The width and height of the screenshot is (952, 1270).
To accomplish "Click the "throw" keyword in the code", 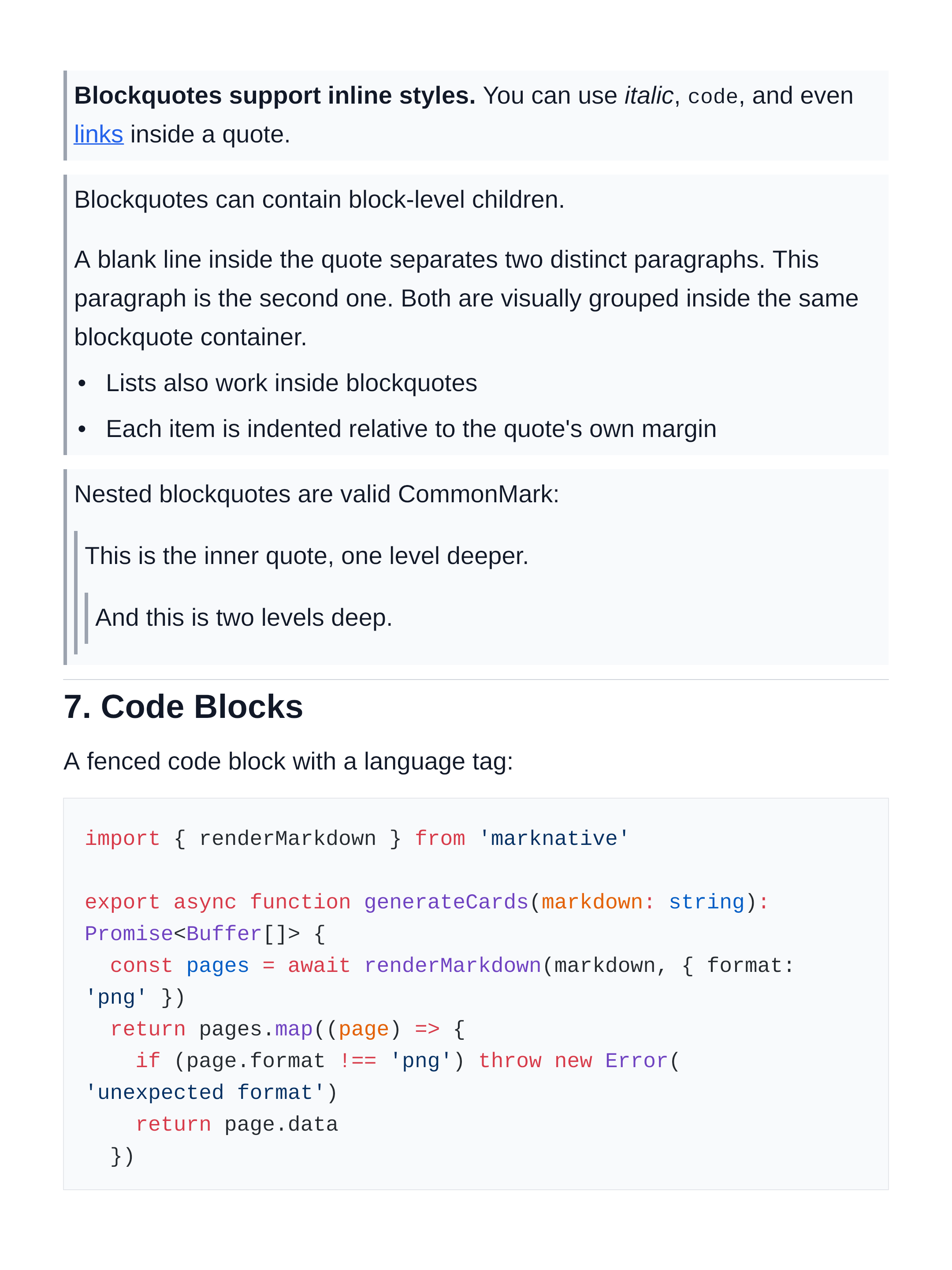I will 509,1061.
